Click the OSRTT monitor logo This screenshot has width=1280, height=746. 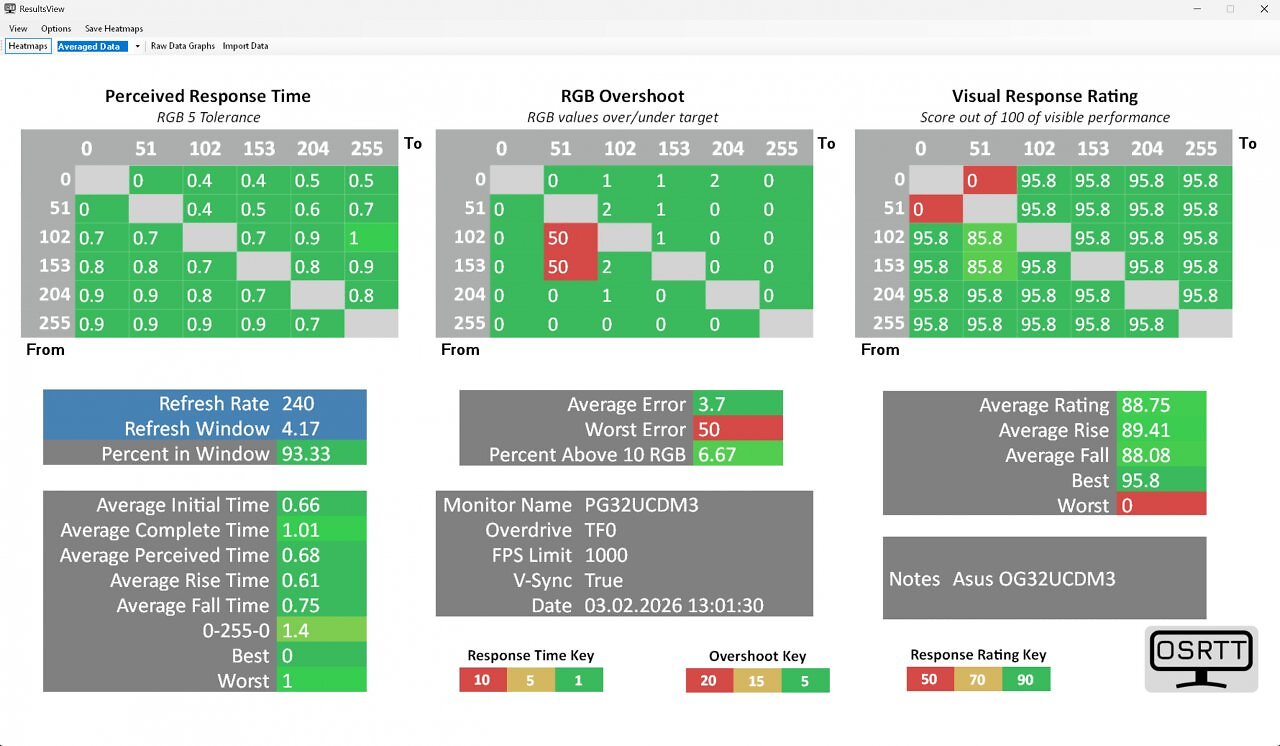click(x=1201, y=659)
